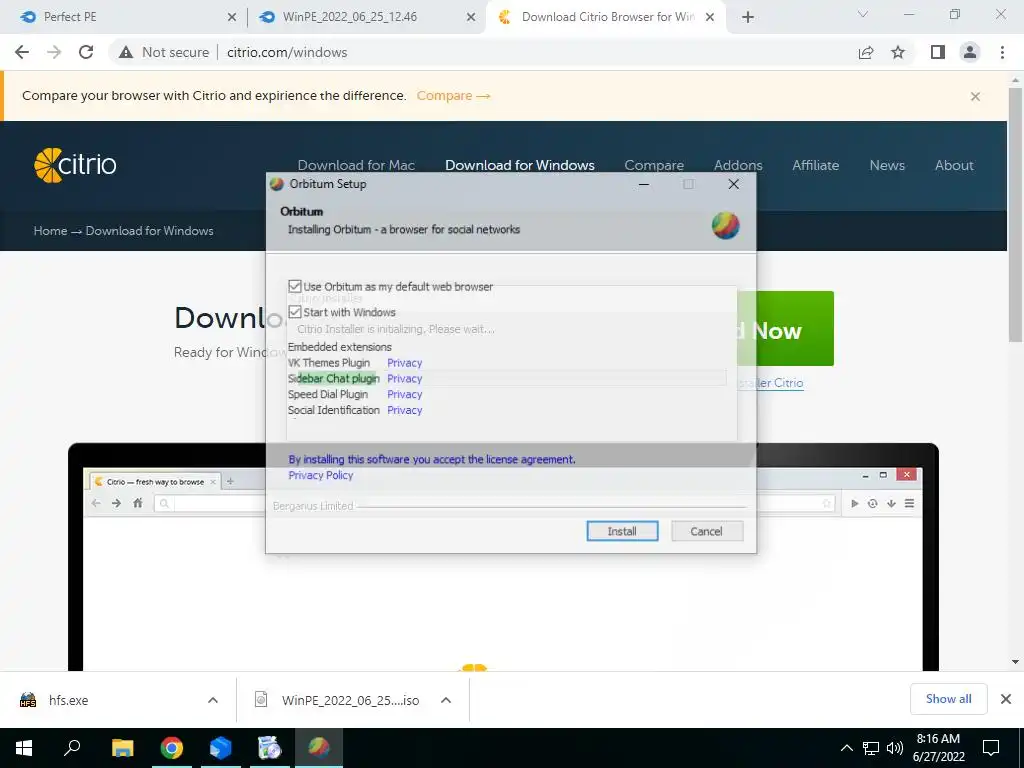Dismiss the Compare your browser banner

click(x=975, y=97)
